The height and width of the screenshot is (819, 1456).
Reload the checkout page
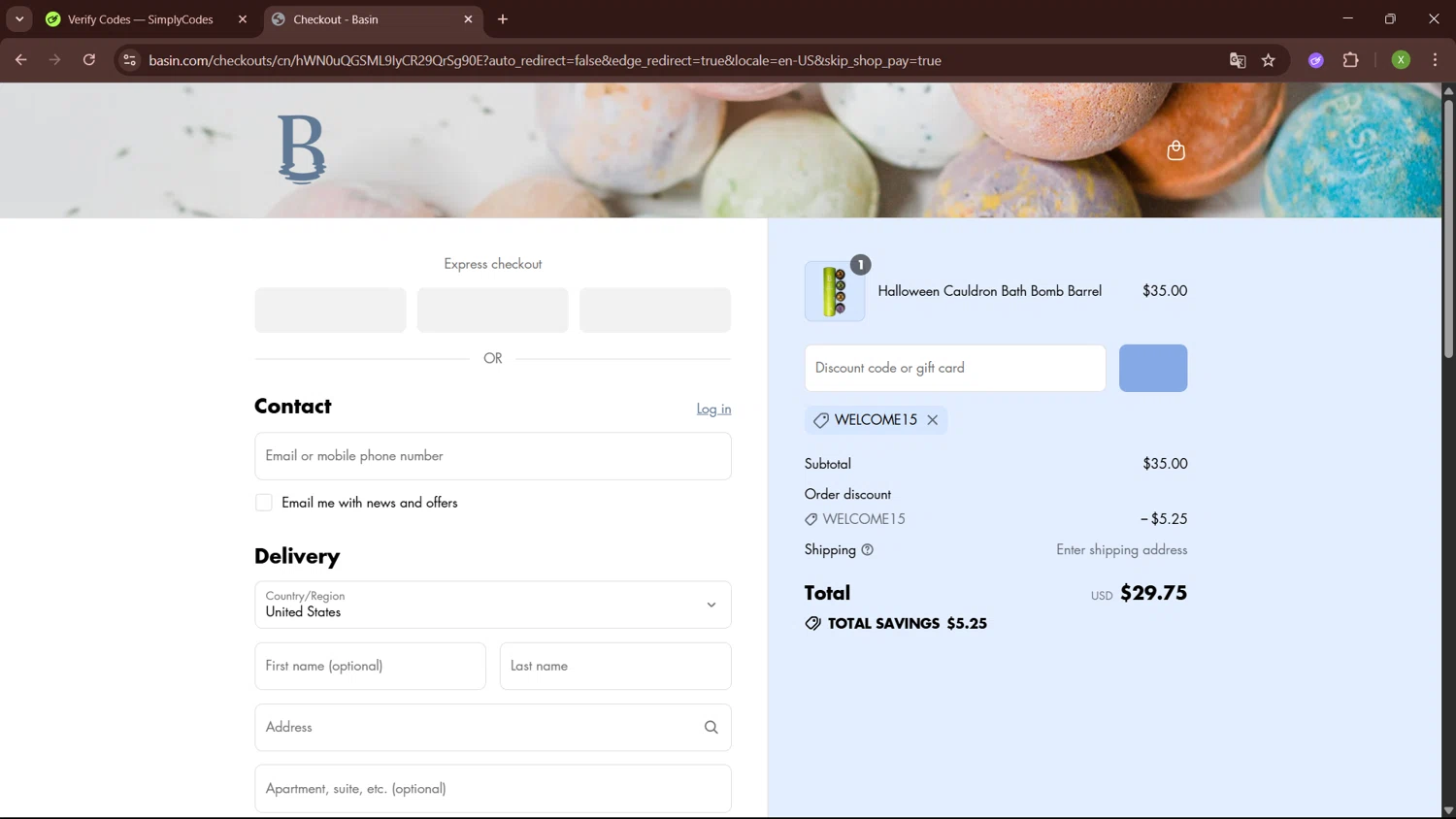[x=89, y=60]
